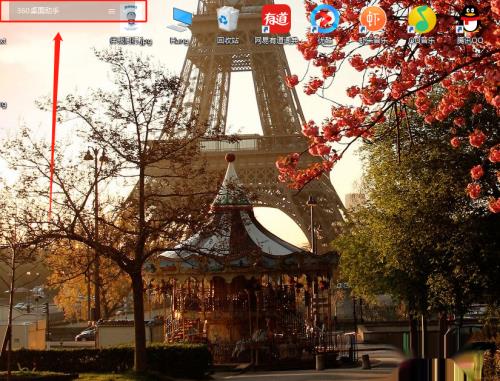Screen dimensions: 500x381
Task: Select the Youdao dictionary shortcut
Action: point(276,19)
